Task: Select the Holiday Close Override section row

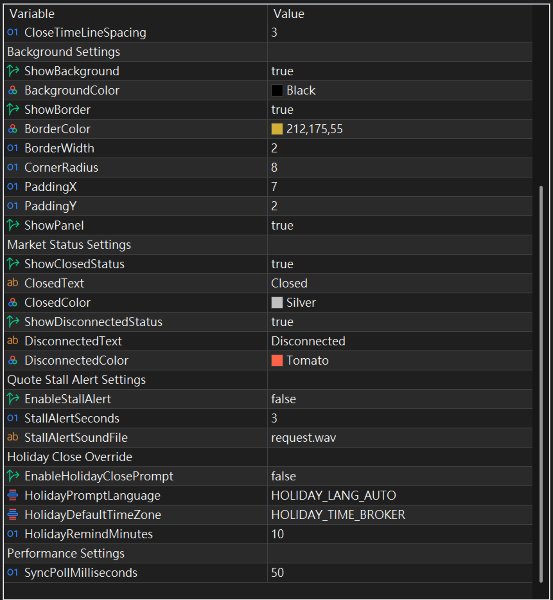Action: tap(268, 457)
